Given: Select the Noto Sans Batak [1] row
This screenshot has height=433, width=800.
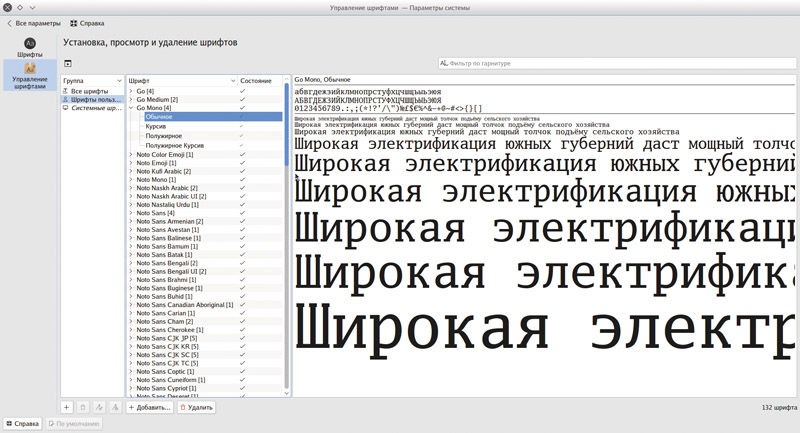Looking at the screenshot, I should (x=205, y=254).
